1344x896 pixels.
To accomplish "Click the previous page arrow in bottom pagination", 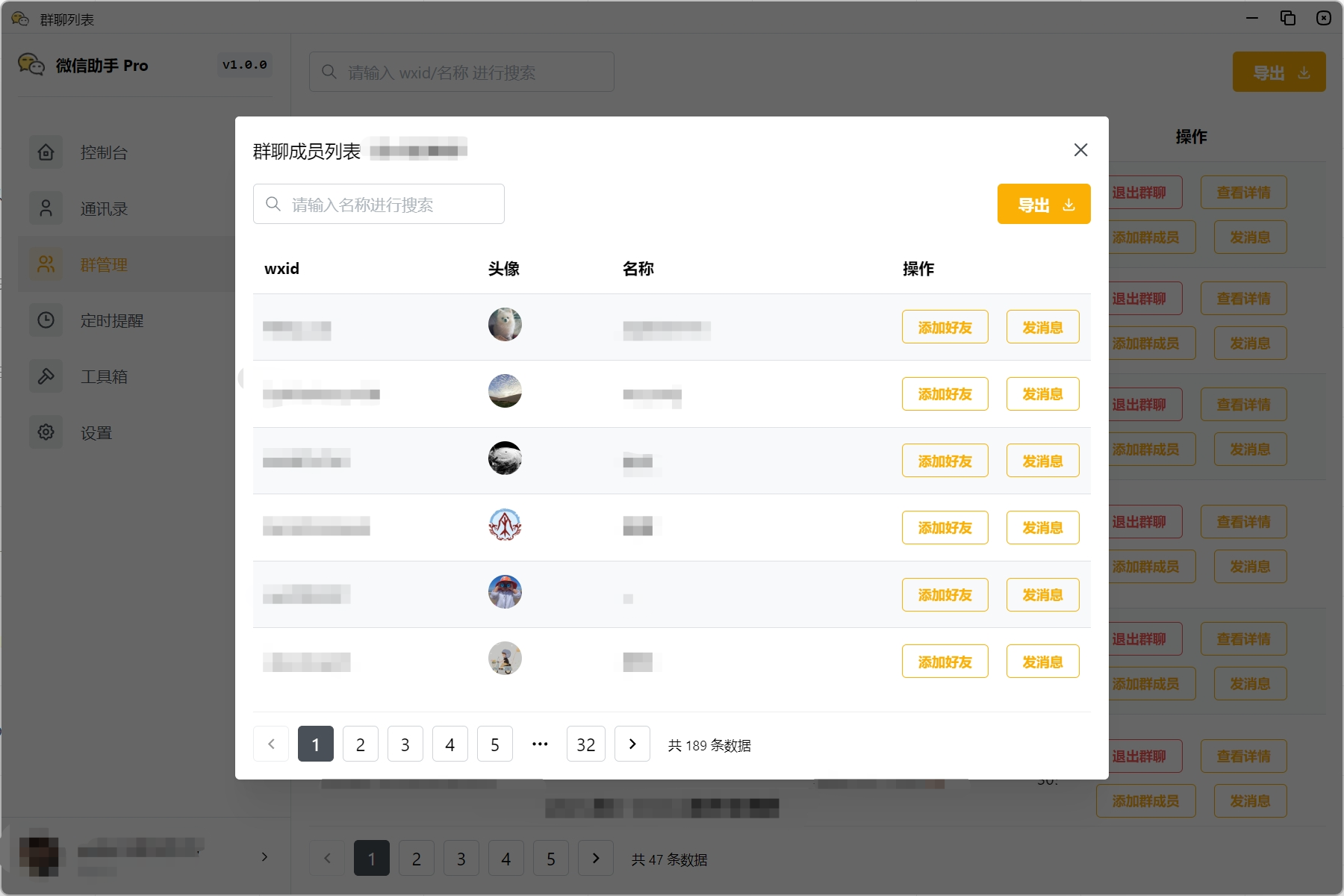I will point(327,857).
